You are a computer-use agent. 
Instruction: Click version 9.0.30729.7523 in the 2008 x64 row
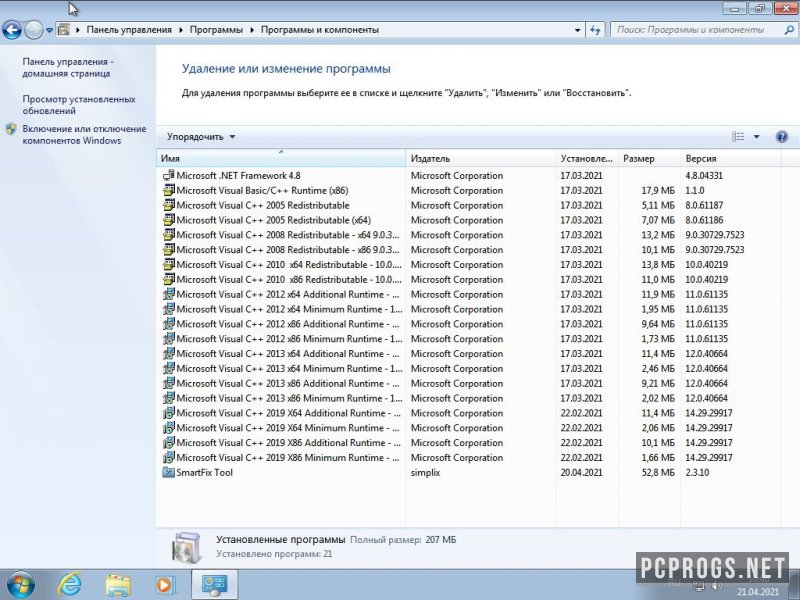pos(715,235)
